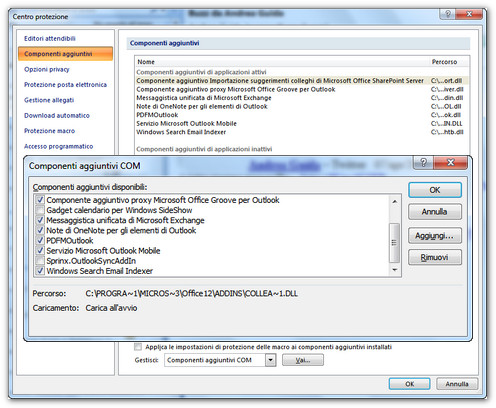This screenshot has height=408, width=496.
Task: Switch to Download automatico section
Action: click(x=57, y=115)
